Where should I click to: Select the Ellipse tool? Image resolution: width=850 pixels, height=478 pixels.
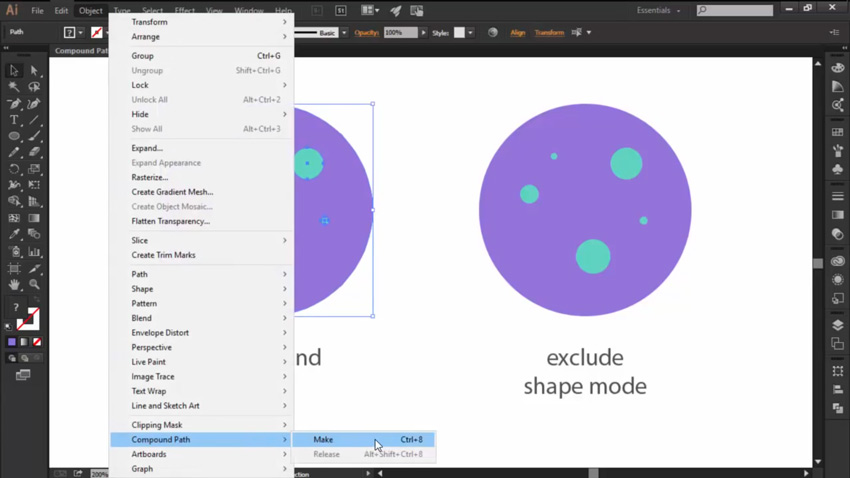pos(14,136)
